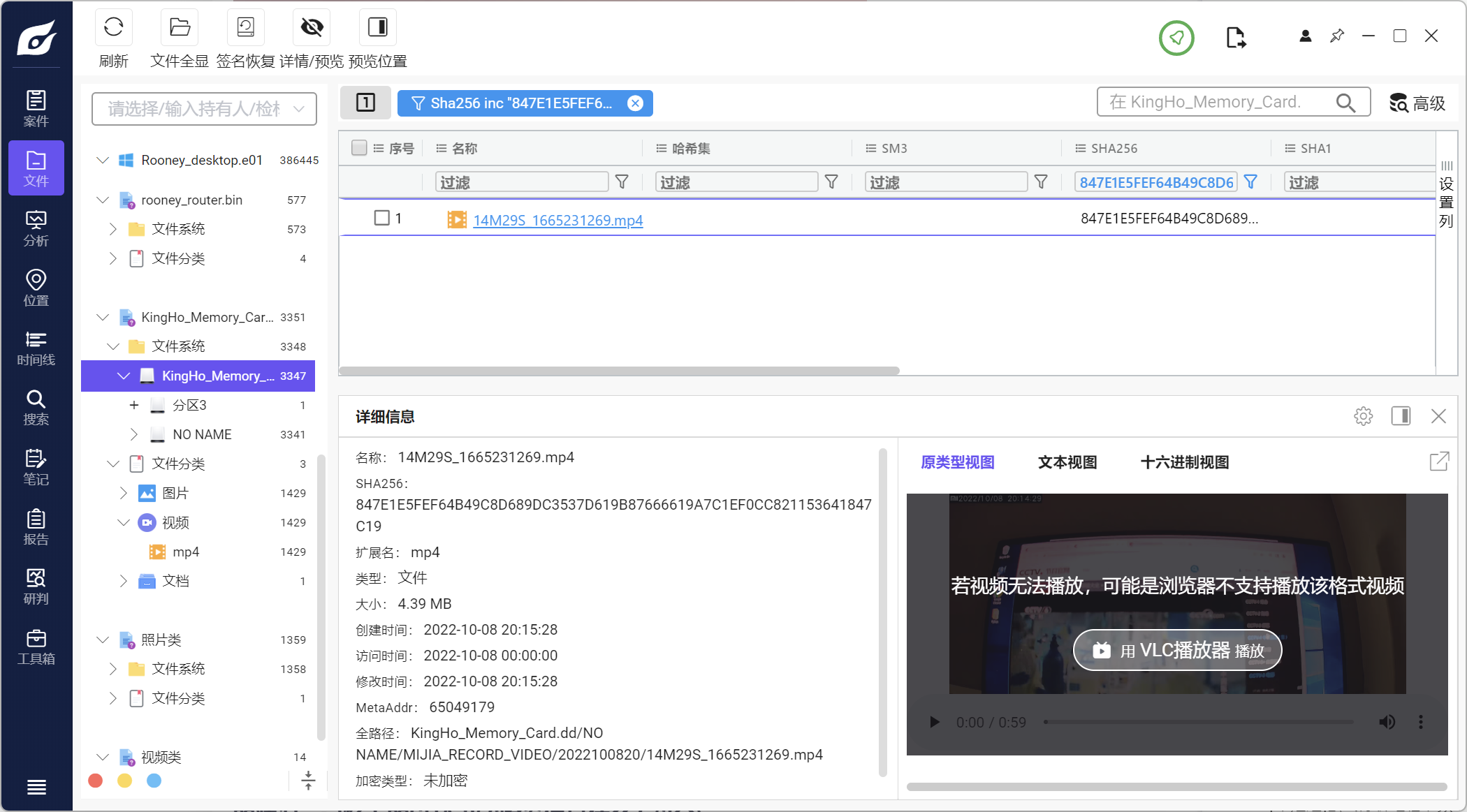Open the 持有人/检材 selector dropdown
Viewport: 1467px width, 812px height.
point(204,109)
